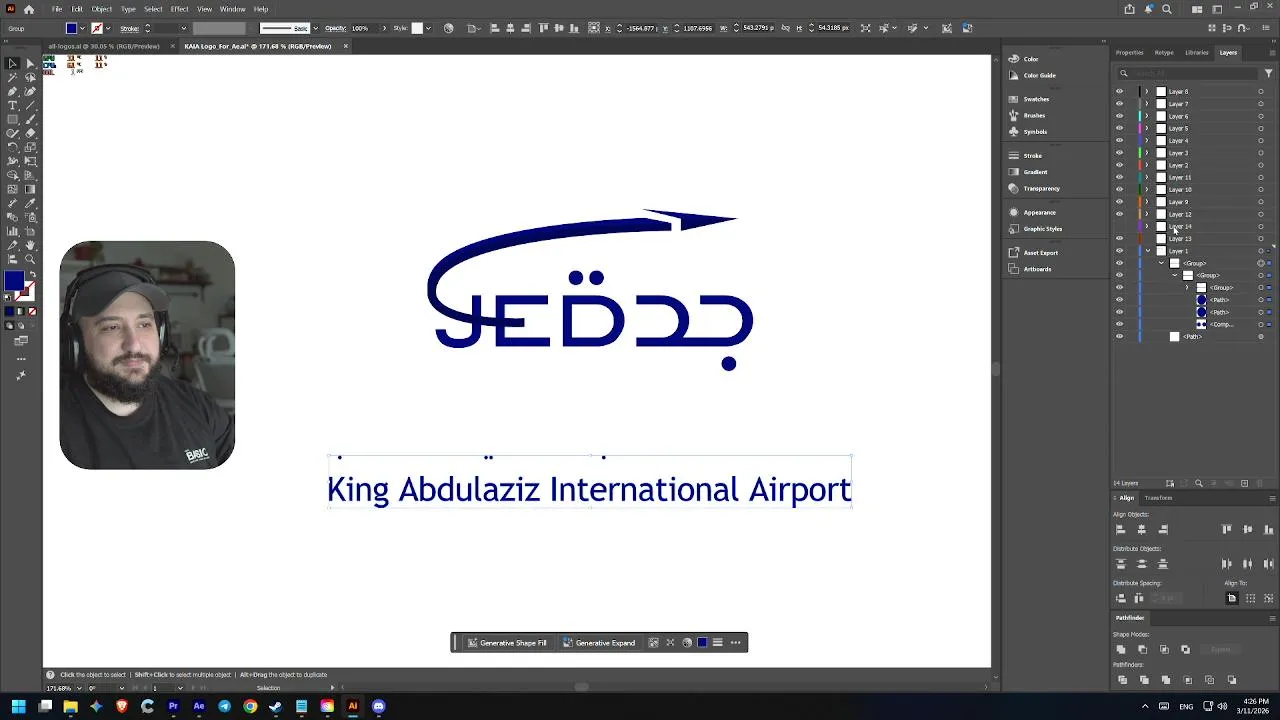
Task: Click Horizontal Align Center in Align panel
Action: [x=1141, y=529]
